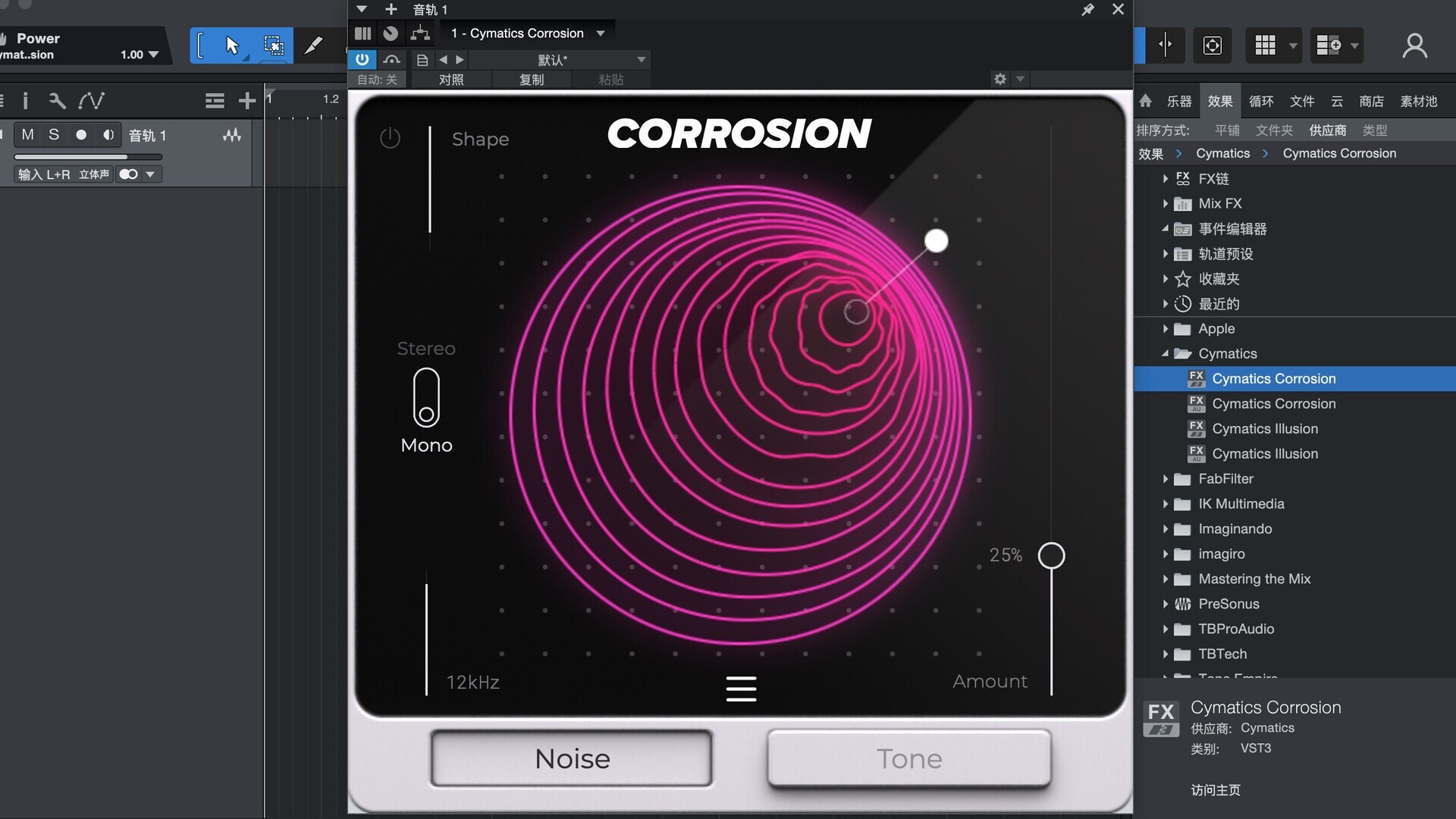Toggle the stereo channel mode switch
Viewport: 1456px width, 819px height.
pyautogui.click(x=128, y=174)
